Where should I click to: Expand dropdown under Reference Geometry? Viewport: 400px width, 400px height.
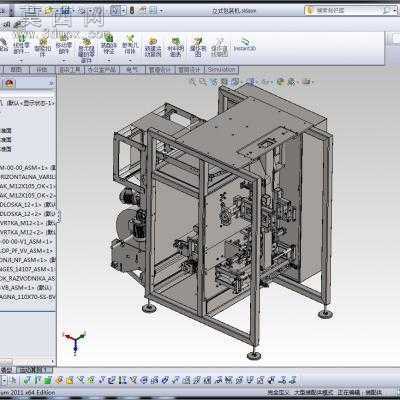coord(130,61)
